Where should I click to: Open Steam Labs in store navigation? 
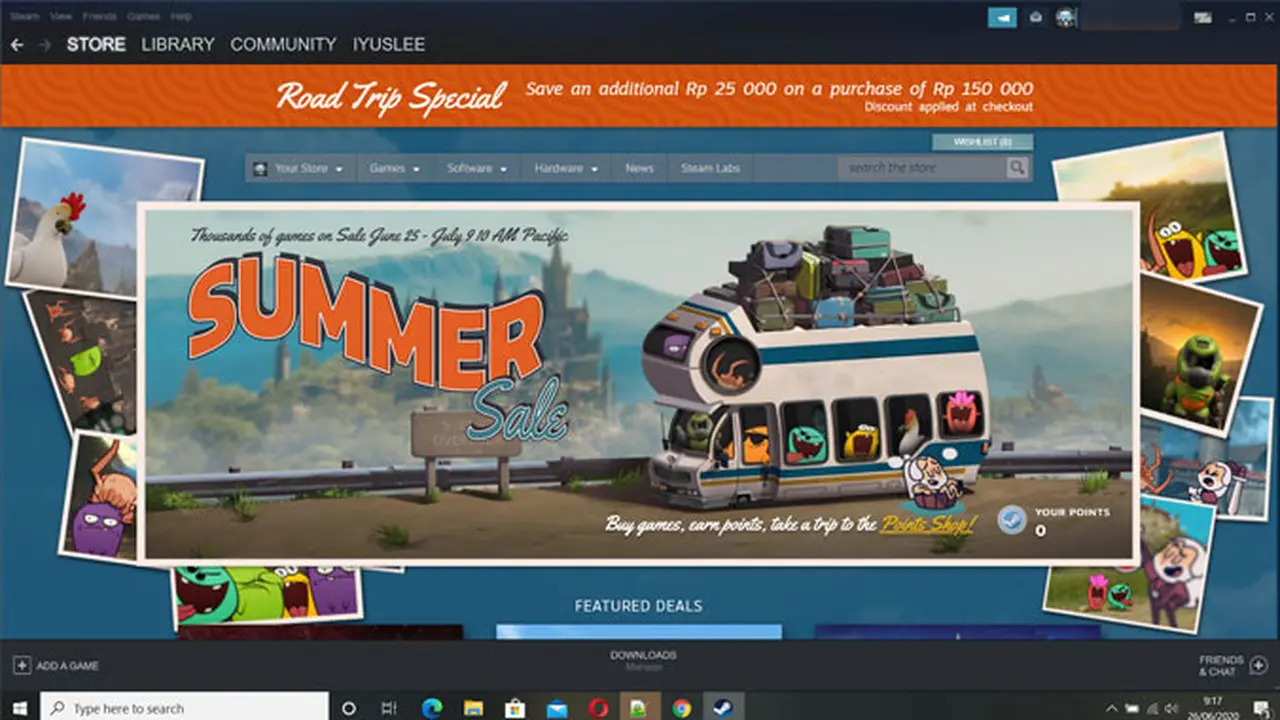click(710, 168)
